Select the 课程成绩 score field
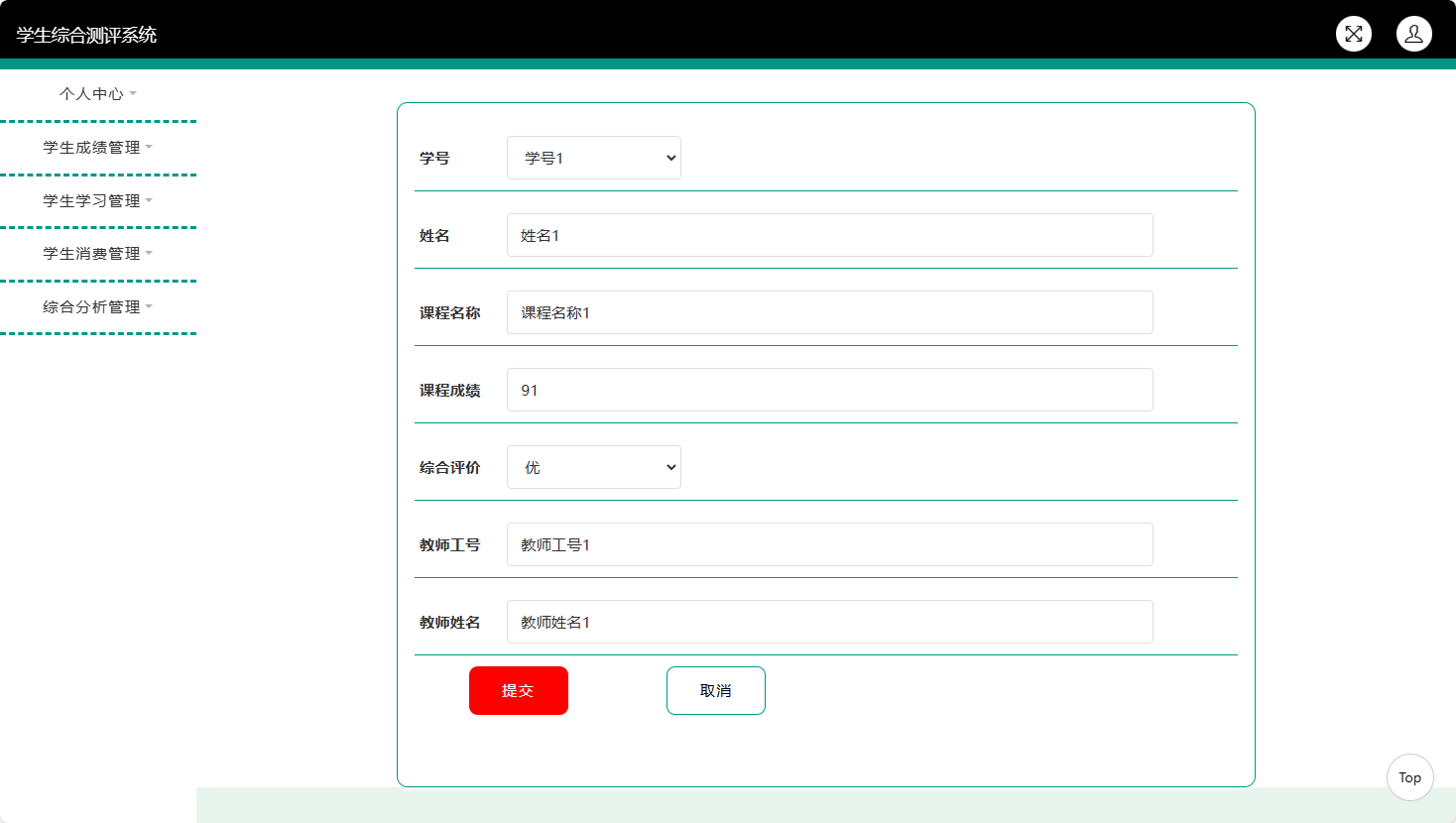1456x823 pixels. (829, 390)
